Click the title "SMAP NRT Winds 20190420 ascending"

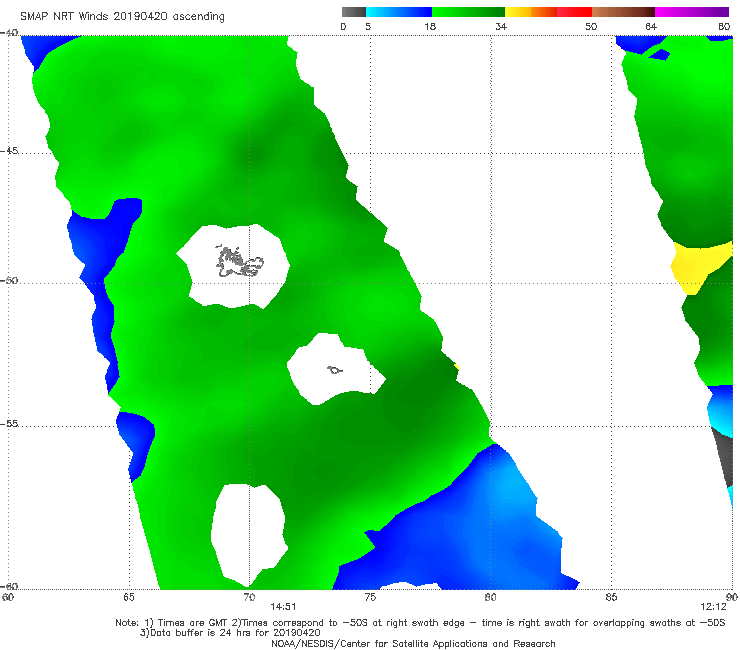(x=122, y=16)
